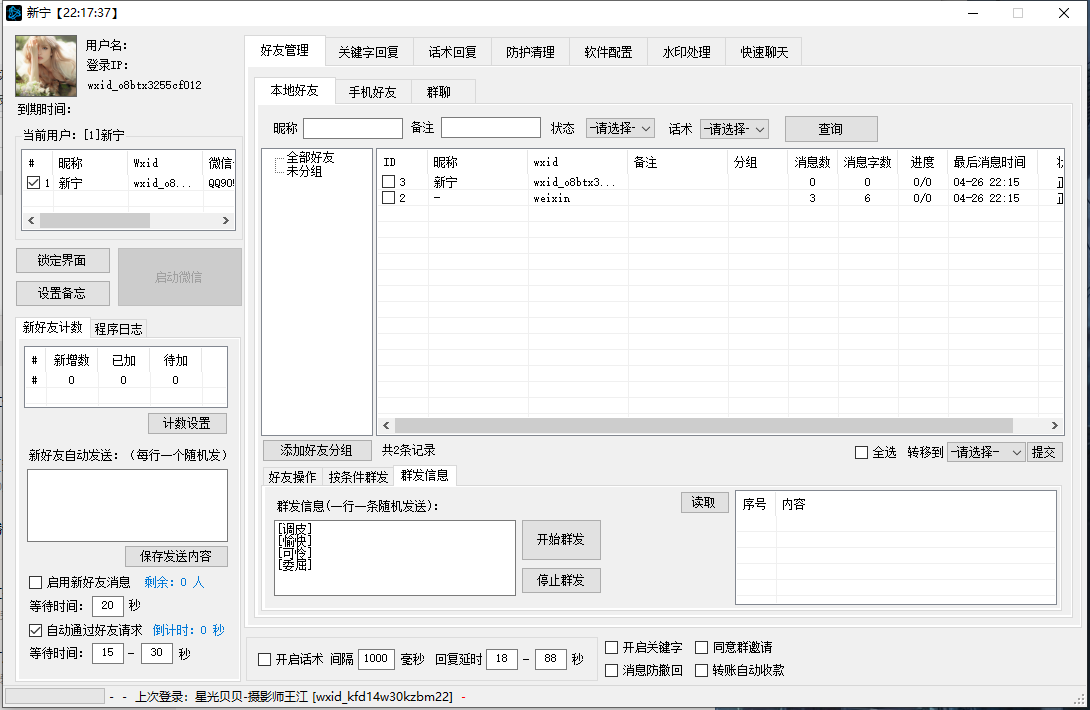Select the 群发信息 tab

(425, 475)
